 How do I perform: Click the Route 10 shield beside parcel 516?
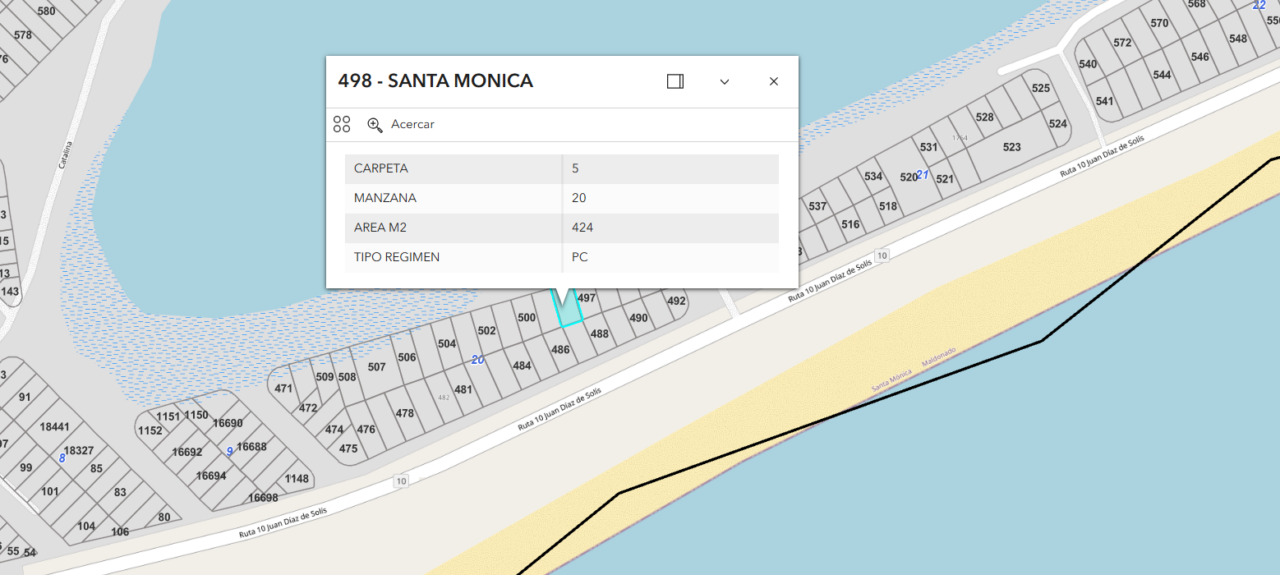click(882, 255)
